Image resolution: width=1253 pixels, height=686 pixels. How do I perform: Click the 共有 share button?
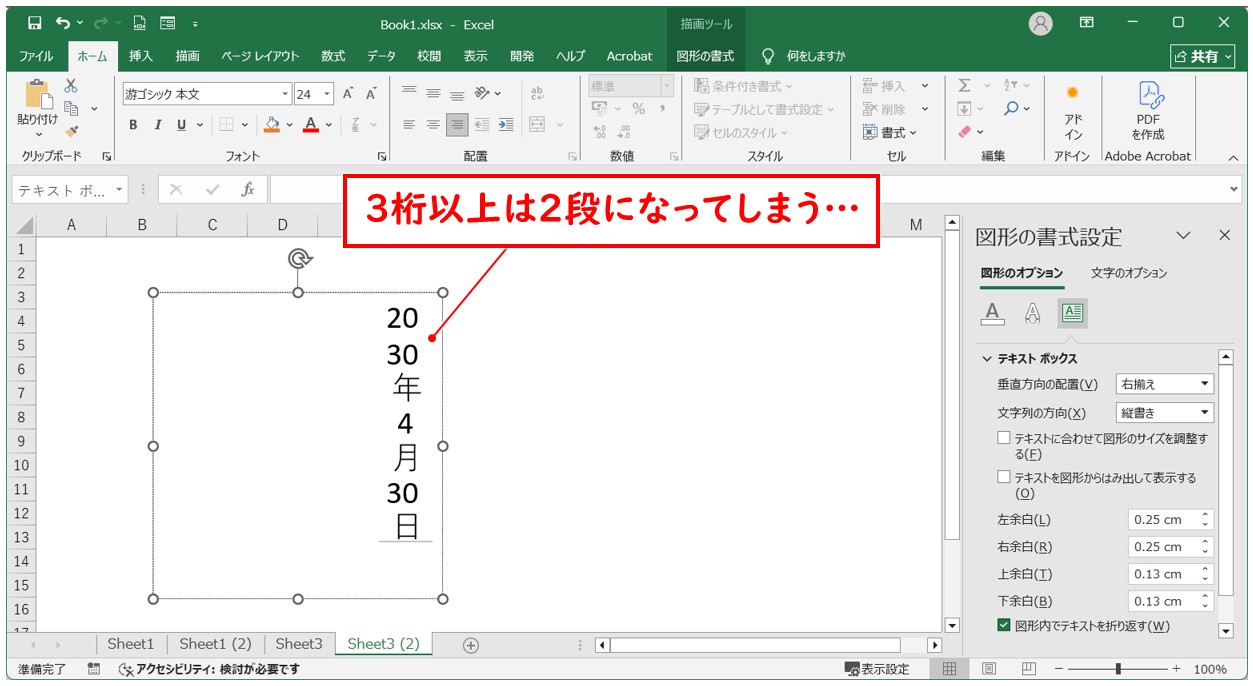[1204, 56]
